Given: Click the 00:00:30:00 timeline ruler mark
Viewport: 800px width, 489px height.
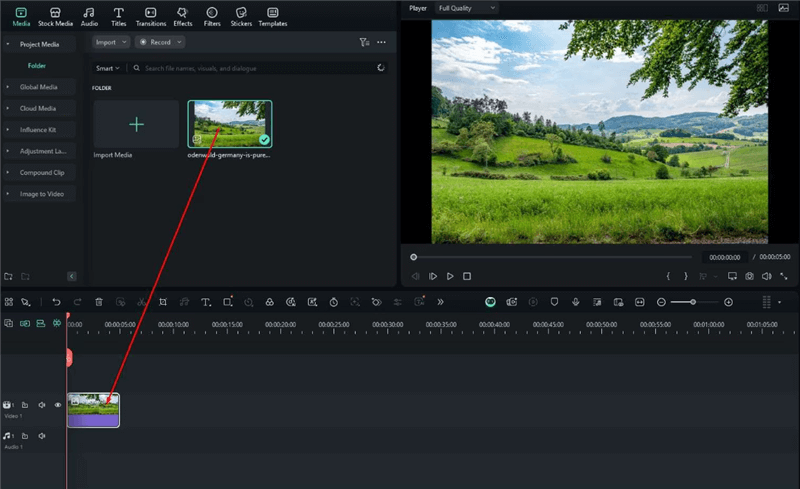Looking at the screenshot, I should (387, 325).
